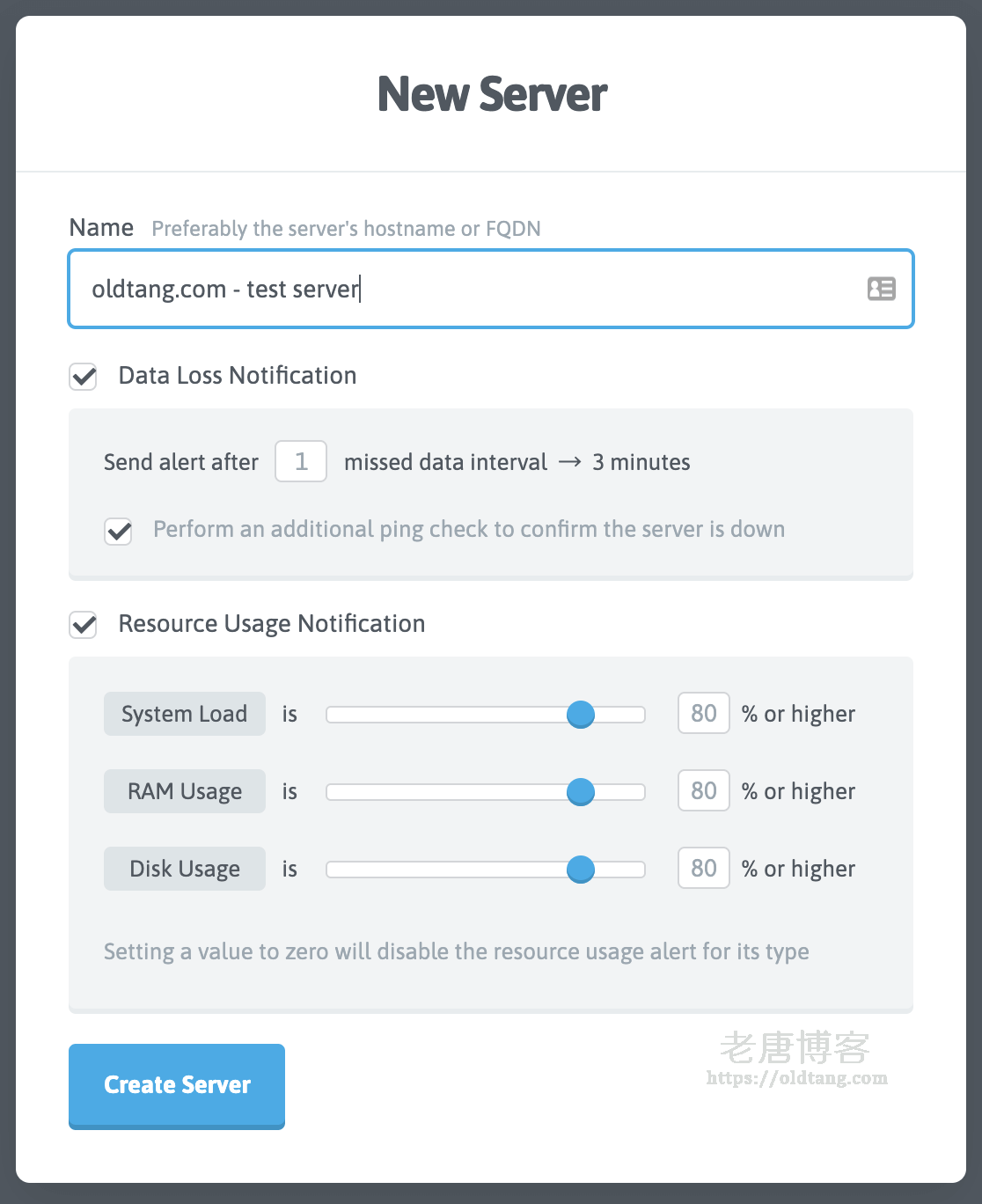This screenshot has height=1204, width=982.
Task: Click the System Load label button
Action: [185, 714]
